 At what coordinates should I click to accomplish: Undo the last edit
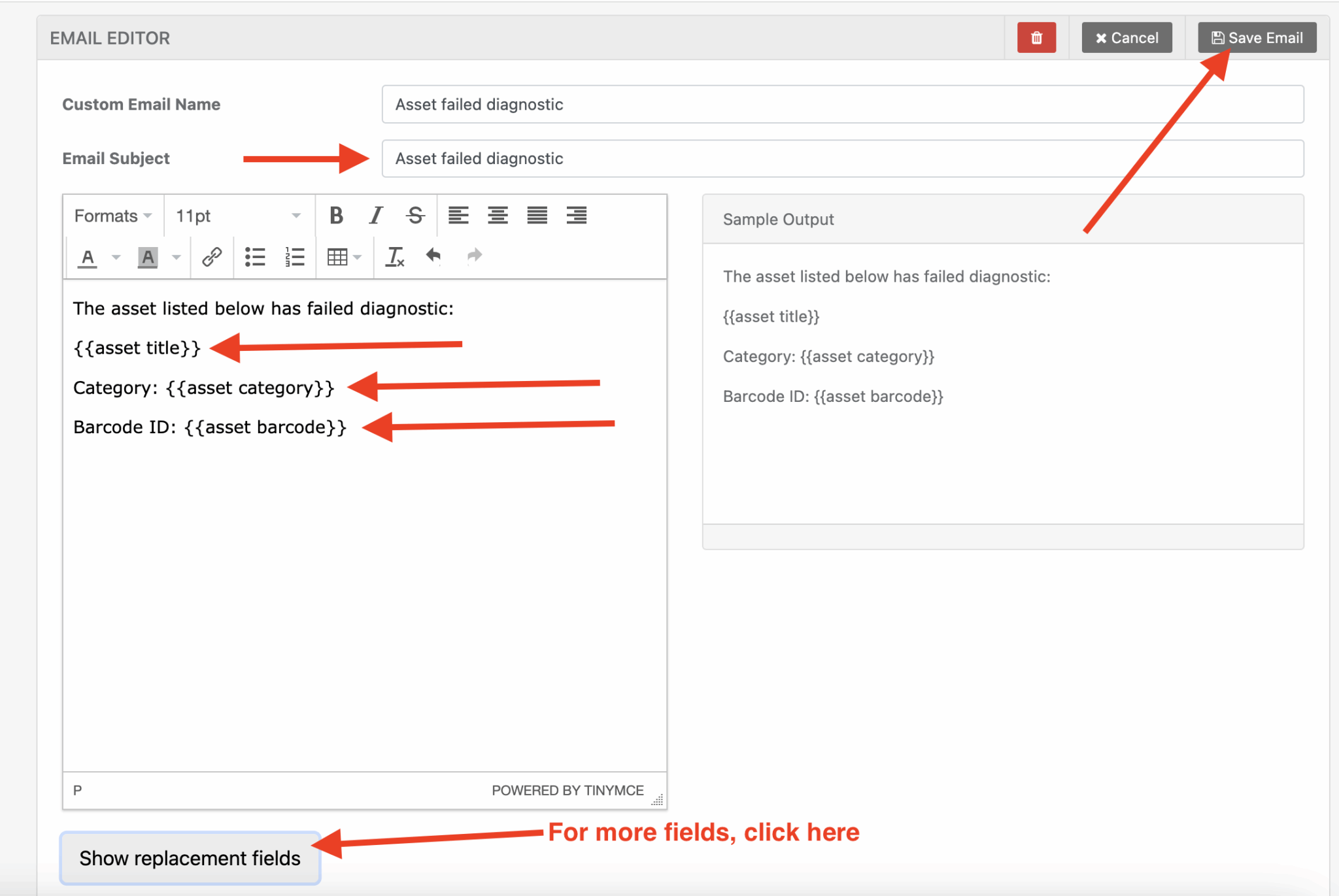(433, 256)
